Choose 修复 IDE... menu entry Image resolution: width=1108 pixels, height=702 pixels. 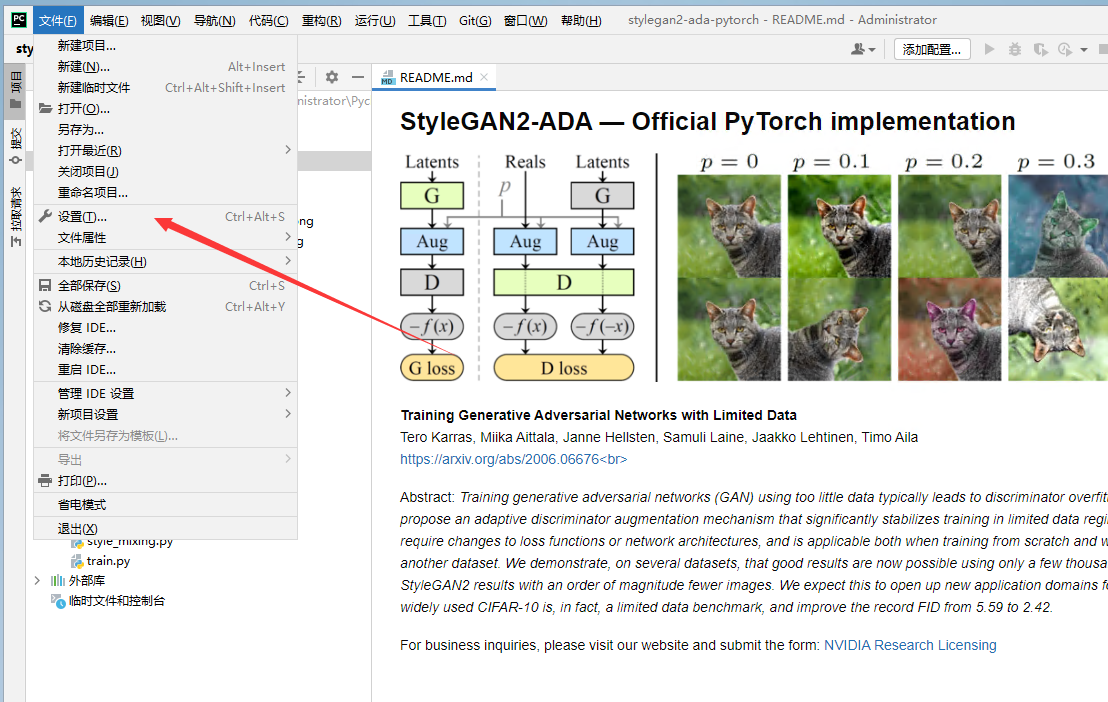[165, 327]
